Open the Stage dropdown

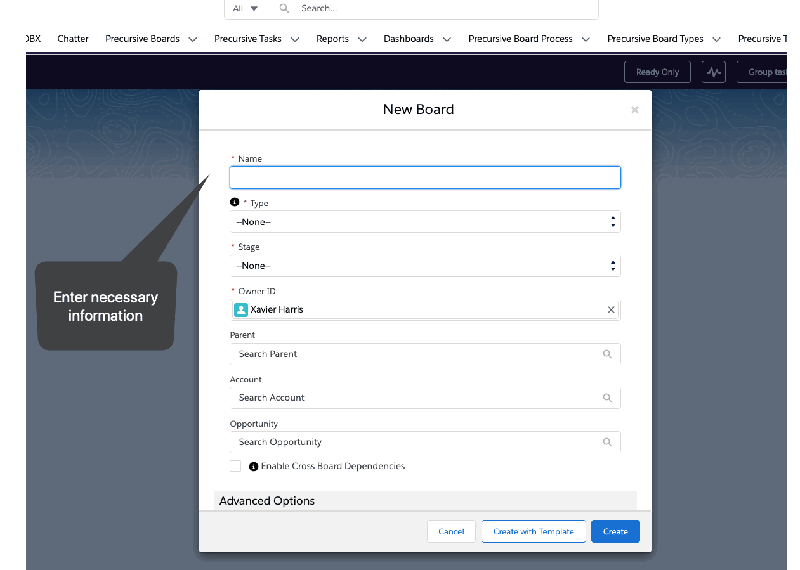pyautogui.click(x=424, y=266)
